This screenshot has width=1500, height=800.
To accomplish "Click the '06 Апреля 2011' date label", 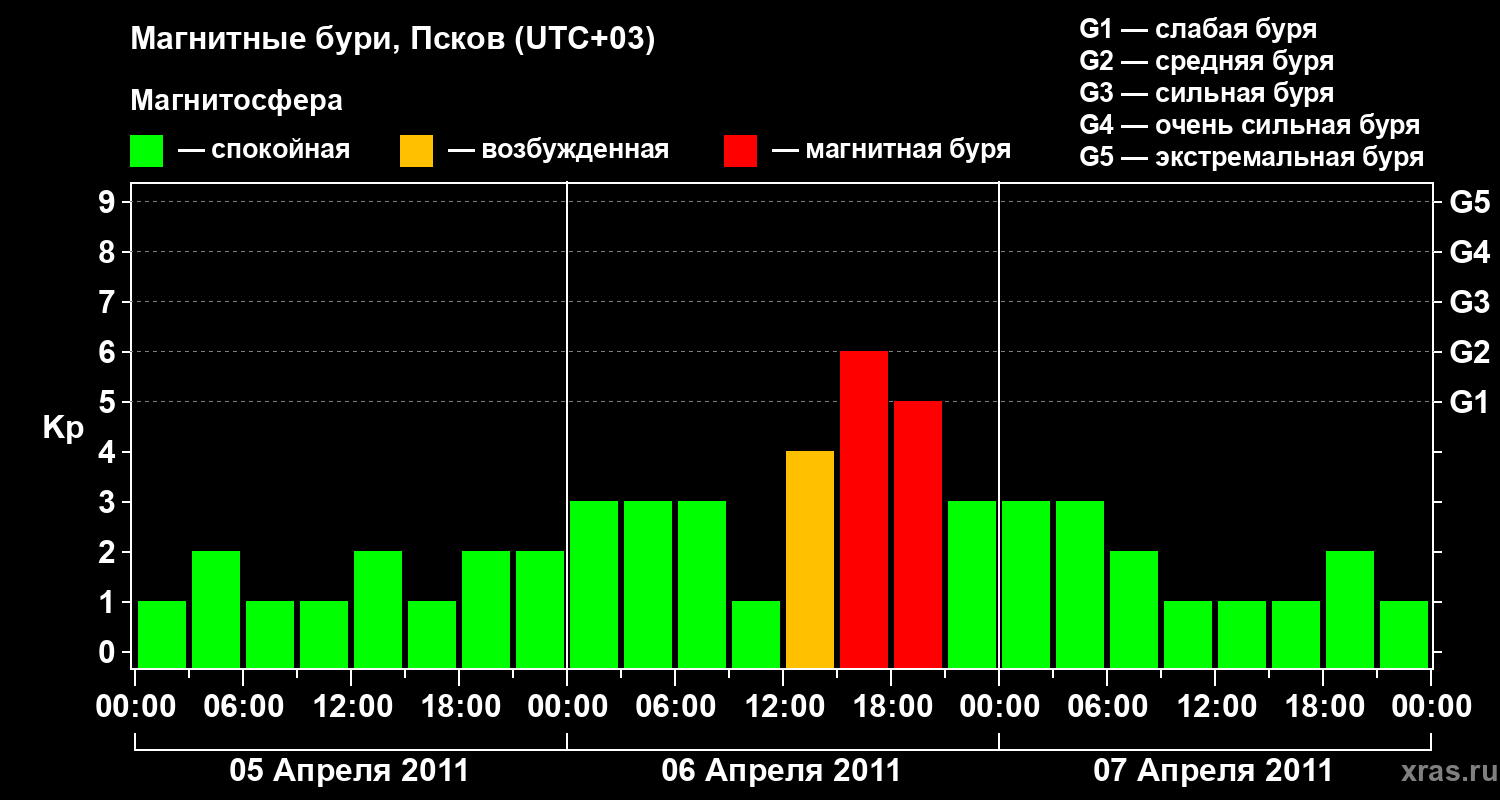I will coord(781,771).
